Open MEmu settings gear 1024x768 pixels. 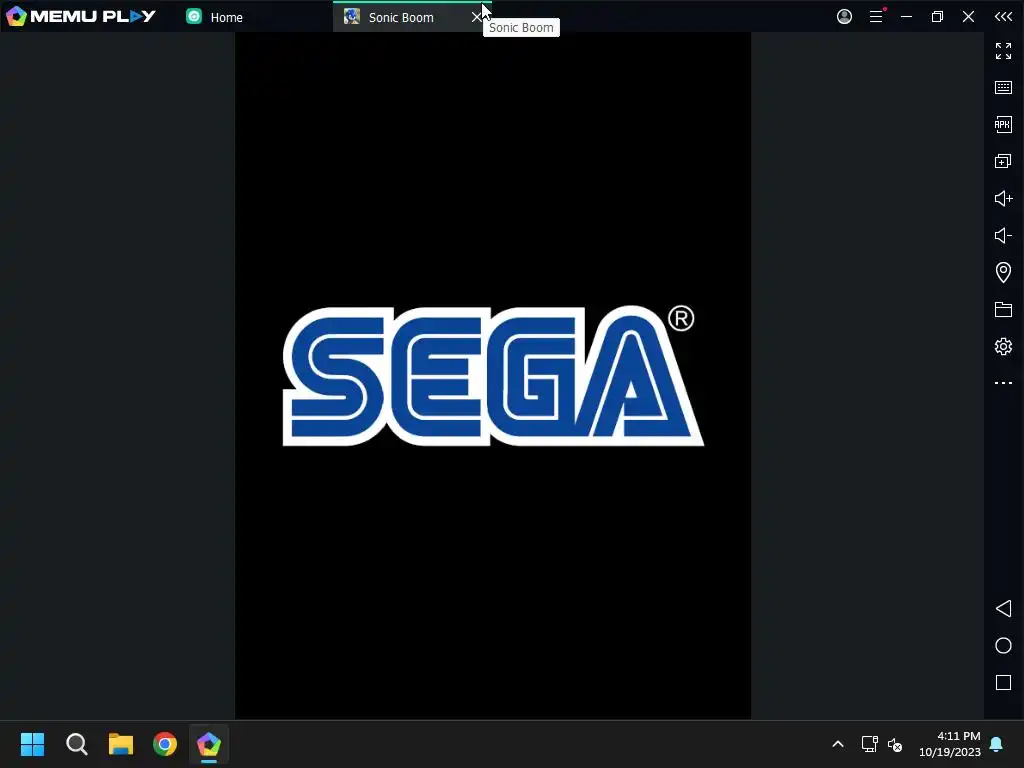(1003, 346)
